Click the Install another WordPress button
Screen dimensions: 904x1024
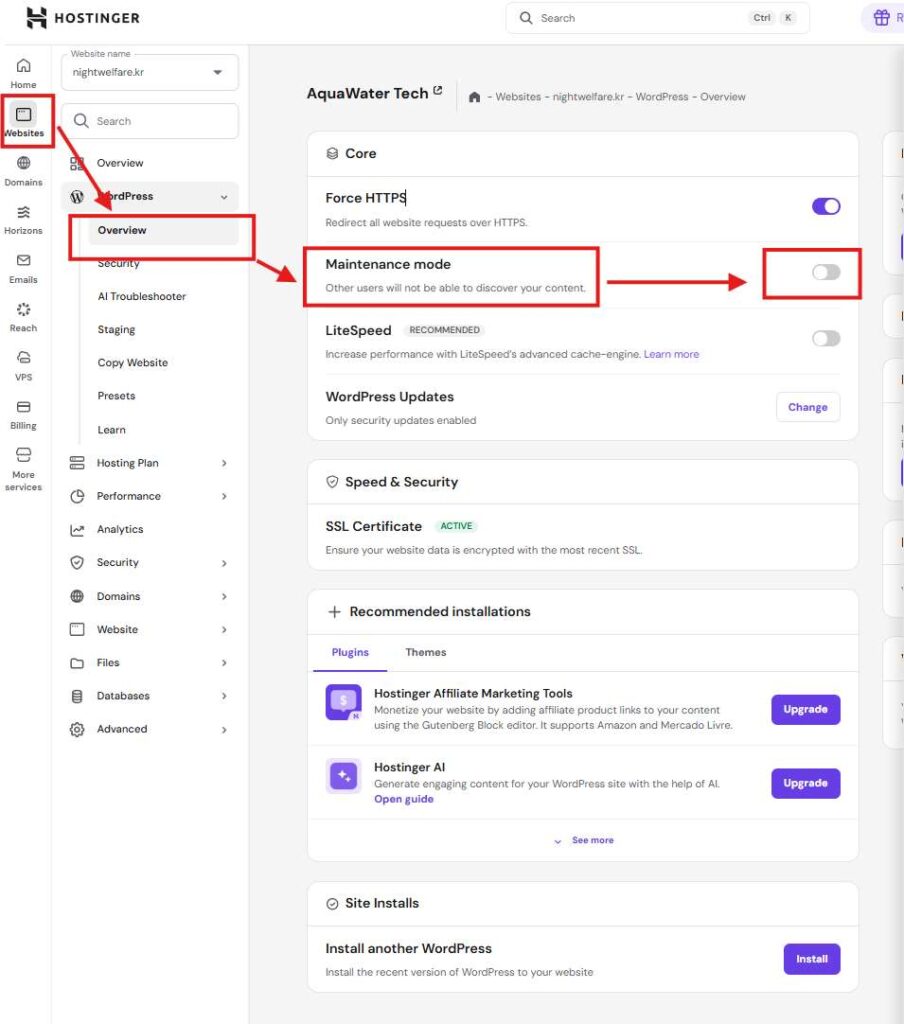click(811, 959)
